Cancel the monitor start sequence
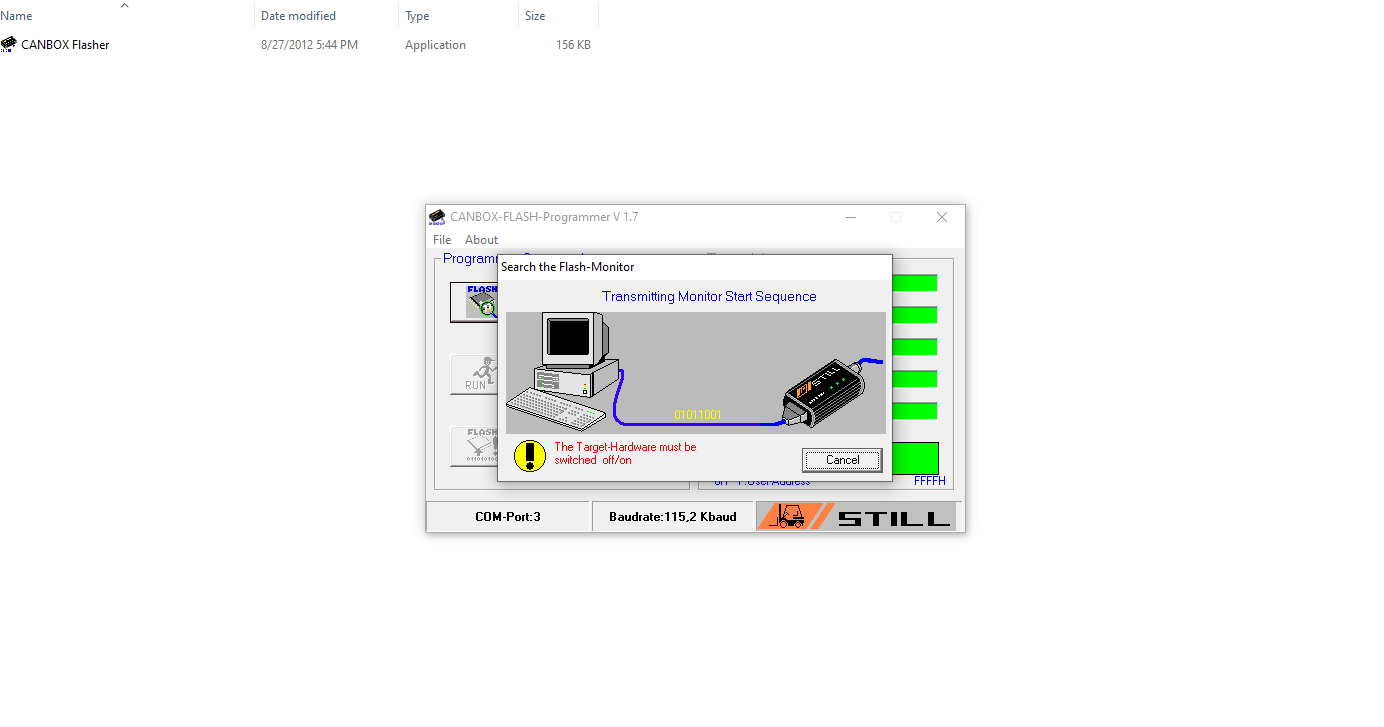 click(841, 459)
